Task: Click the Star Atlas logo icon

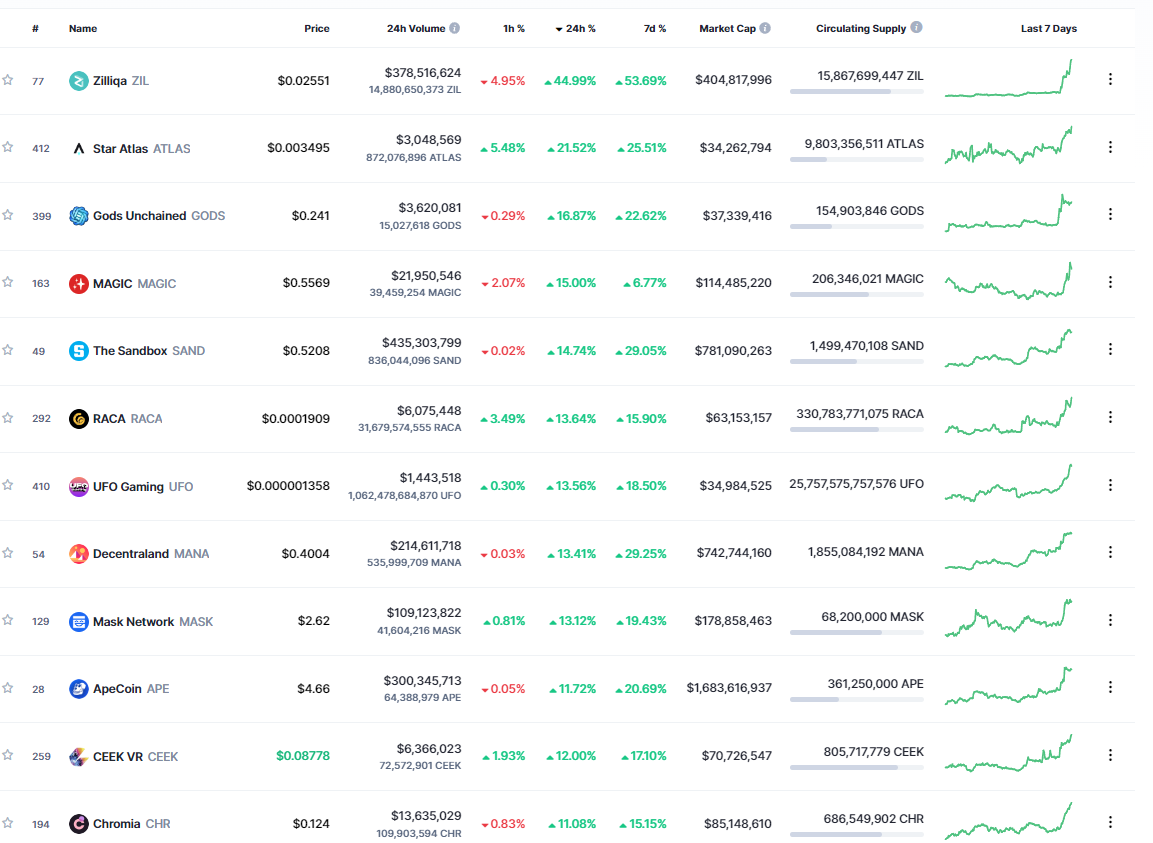Action: [78, 148]
